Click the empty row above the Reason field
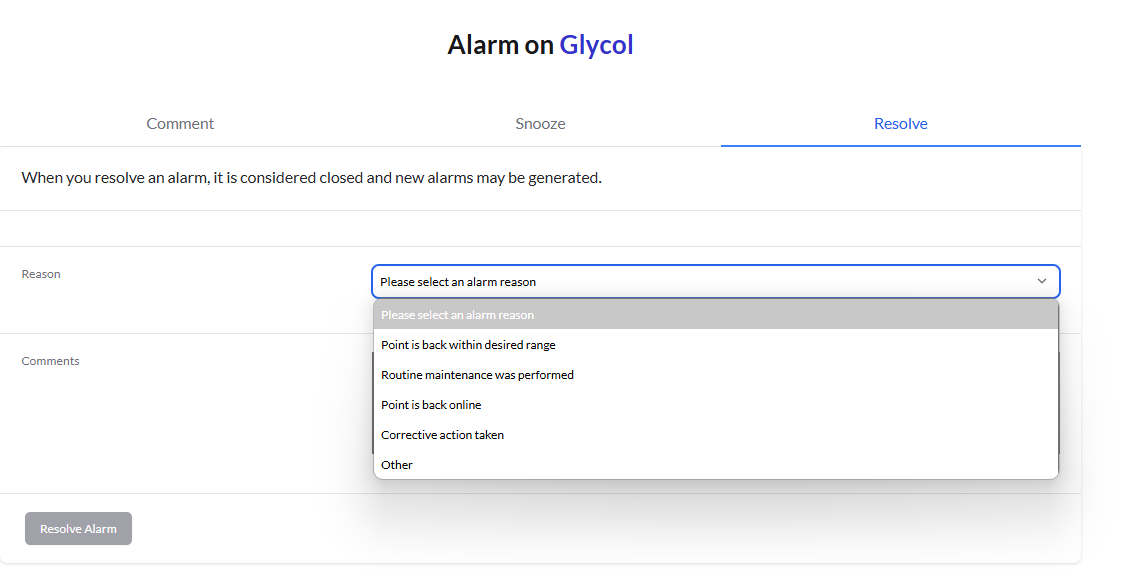Image resolution: width=1121 pixels, height=577 pixels. [540, 229]
